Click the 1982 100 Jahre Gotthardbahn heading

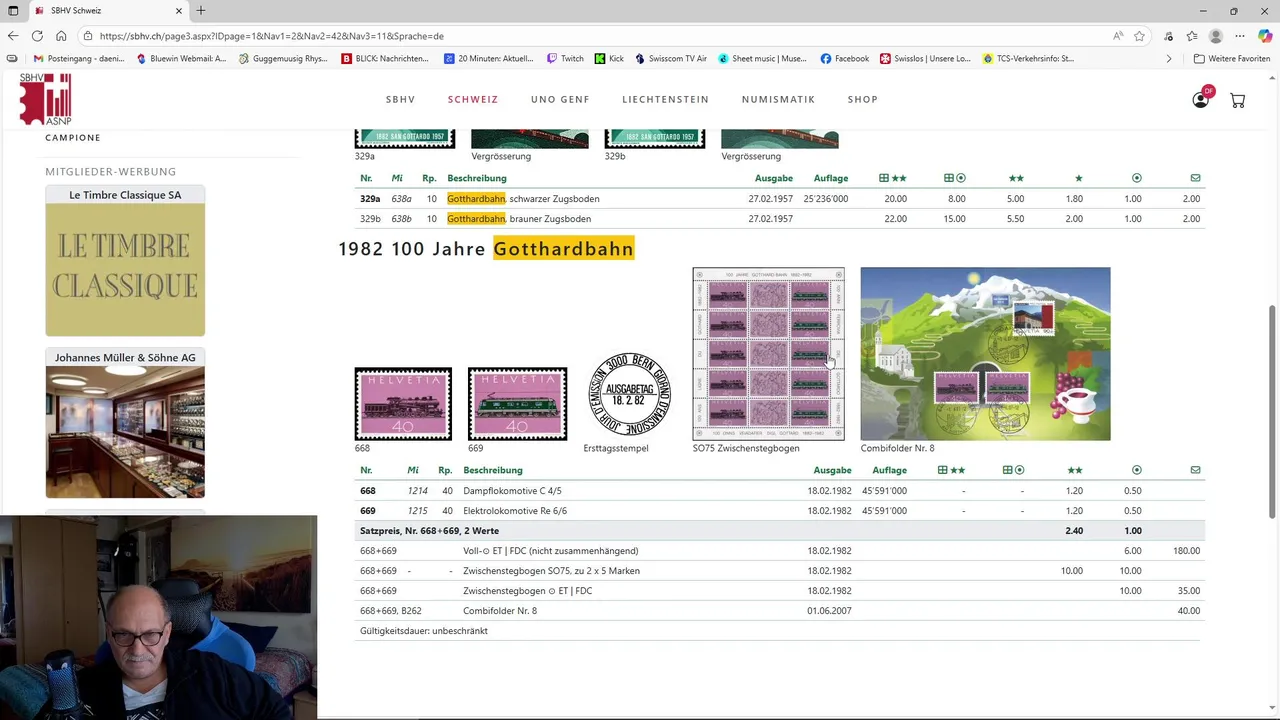point(486,249)
